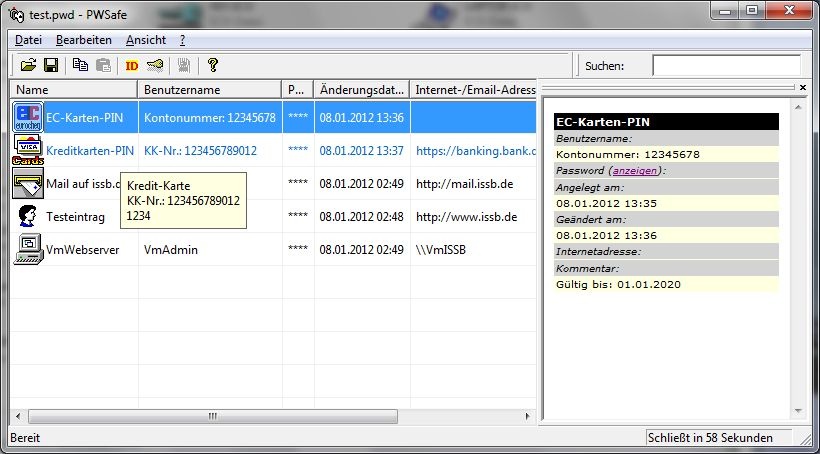This screenshot has height=454, width=820.
Task: Click the Testeintrag person icon
Action: pyautogui.click(x=28, y=216)
